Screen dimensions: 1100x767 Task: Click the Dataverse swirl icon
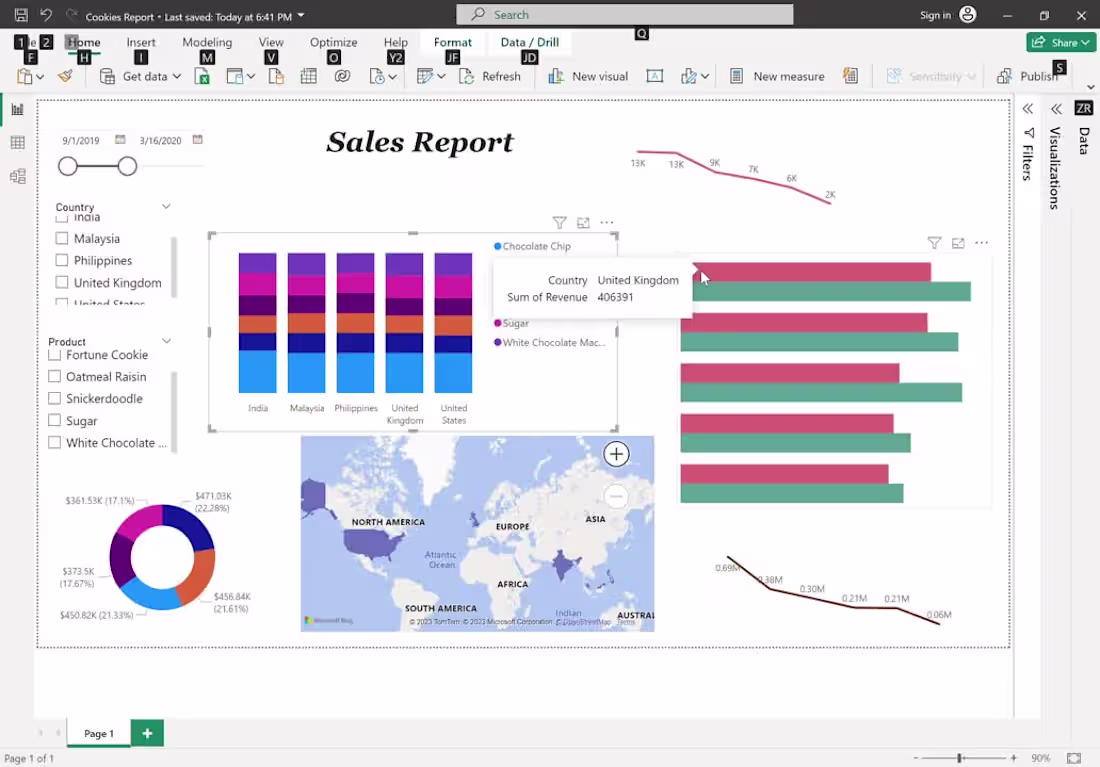click(342, 76)
